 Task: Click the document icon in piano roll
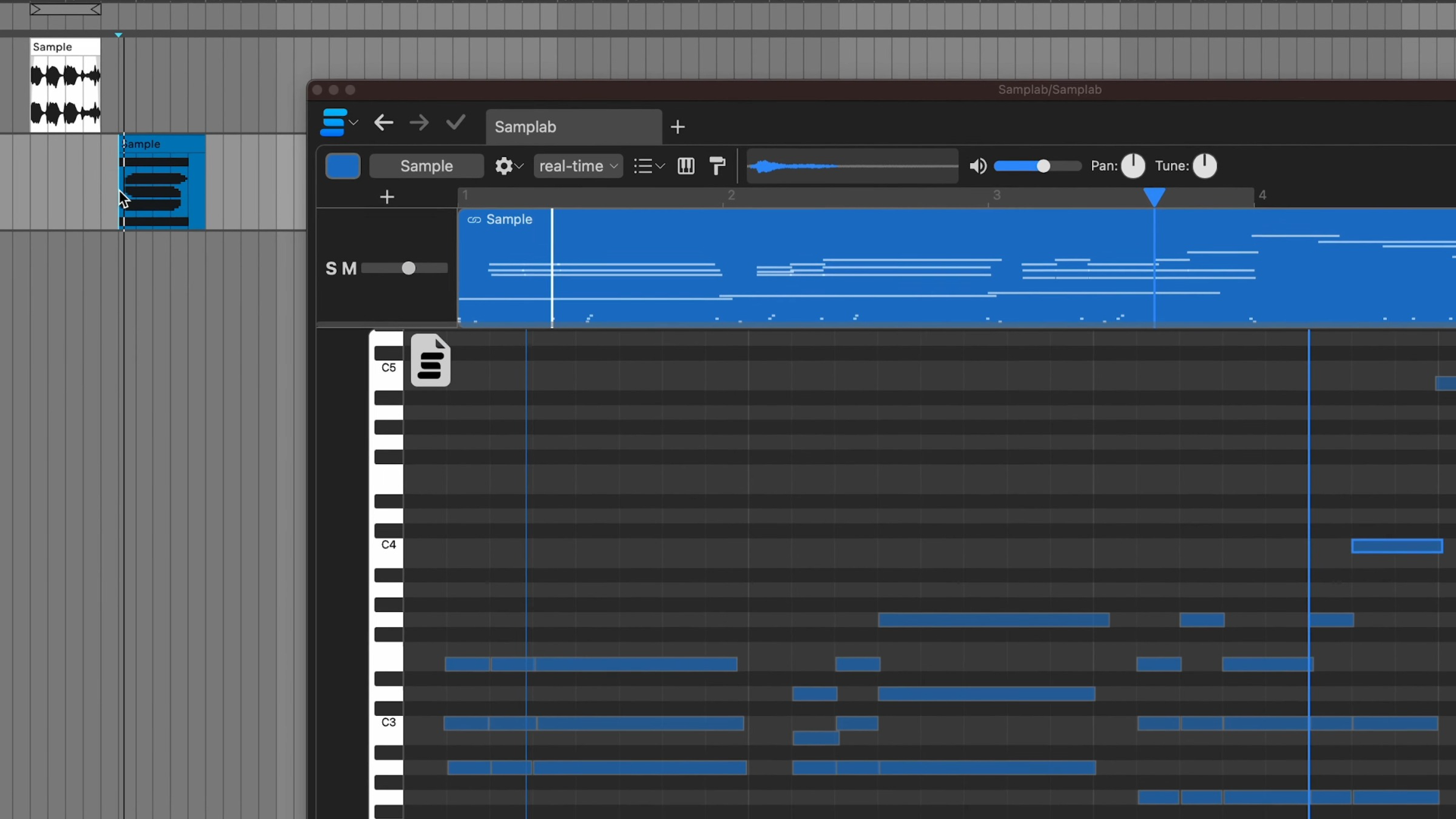click(x=430, y=360)
